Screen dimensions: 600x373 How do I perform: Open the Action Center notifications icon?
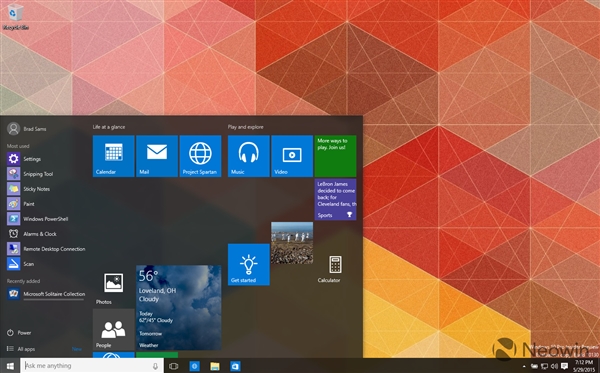click(564, 366)
